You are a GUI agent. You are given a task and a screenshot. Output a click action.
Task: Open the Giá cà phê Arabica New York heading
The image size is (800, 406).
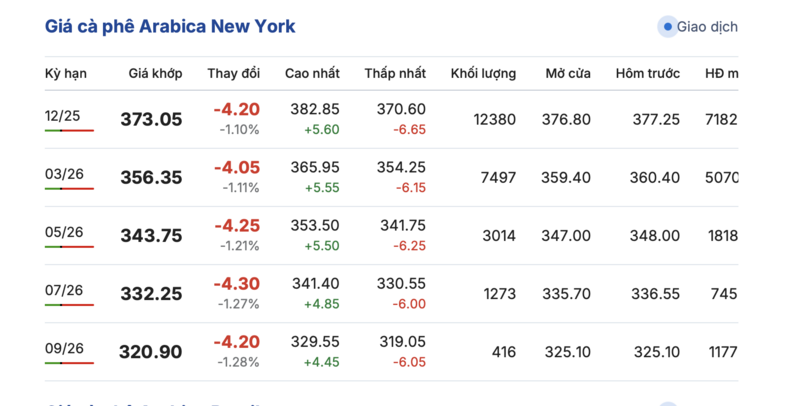(170, 26)
